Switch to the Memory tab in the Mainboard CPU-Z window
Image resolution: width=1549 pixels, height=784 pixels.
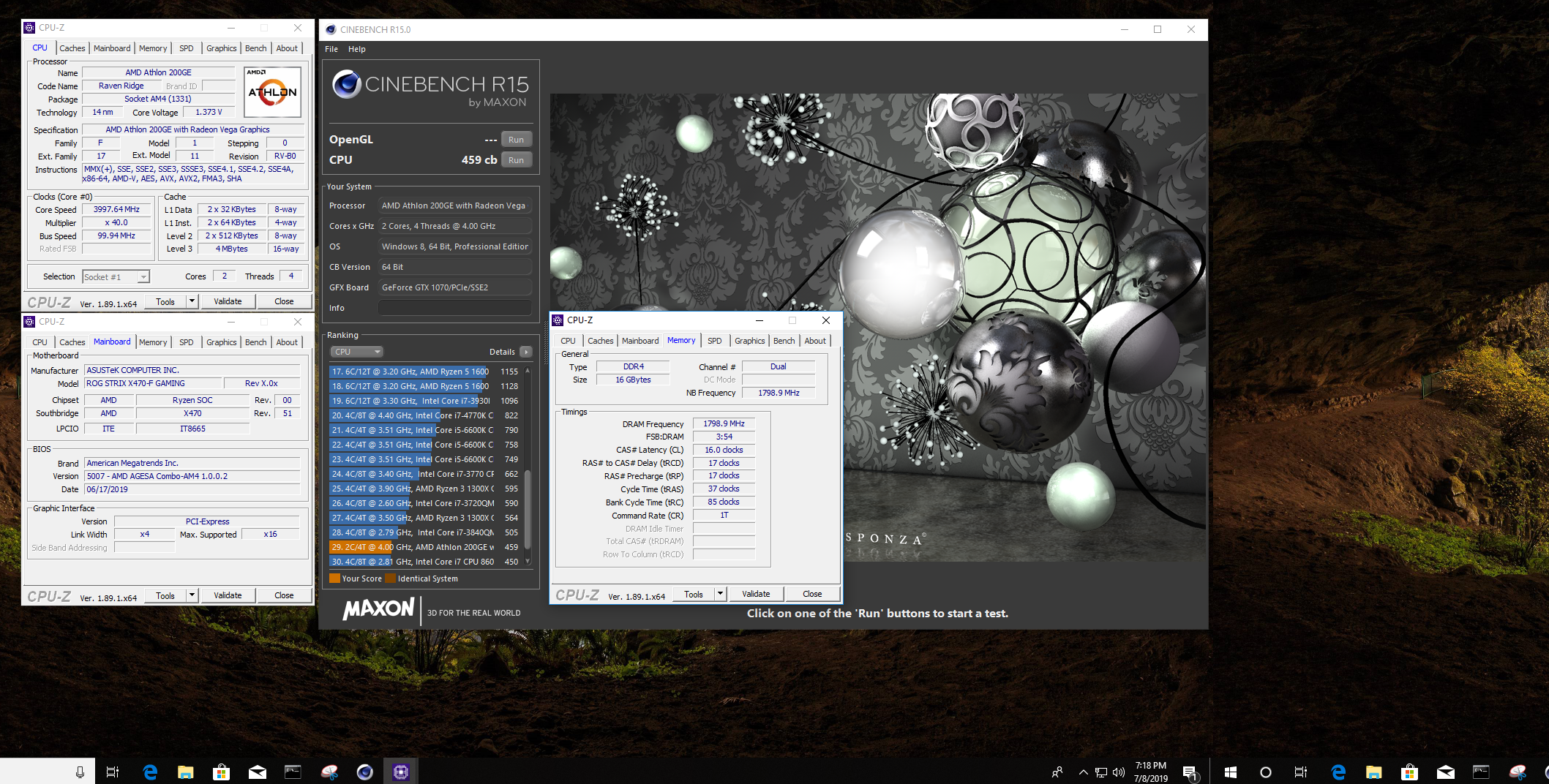point(153,342)
